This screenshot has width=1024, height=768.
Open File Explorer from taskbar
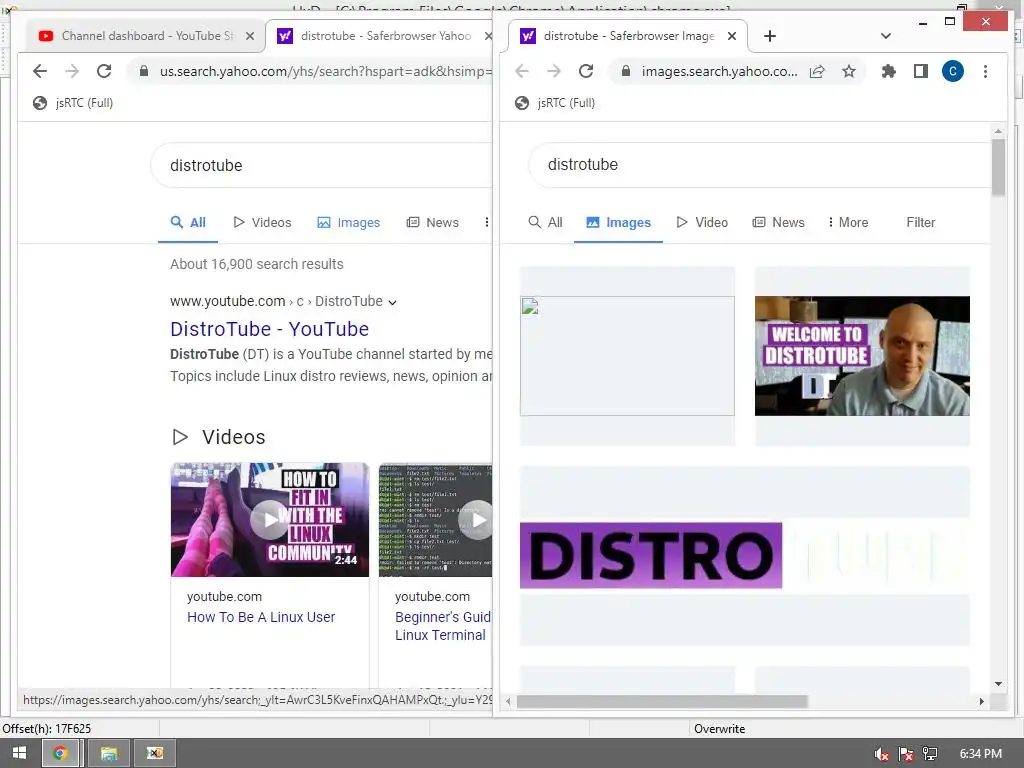[x=108, y=753]
